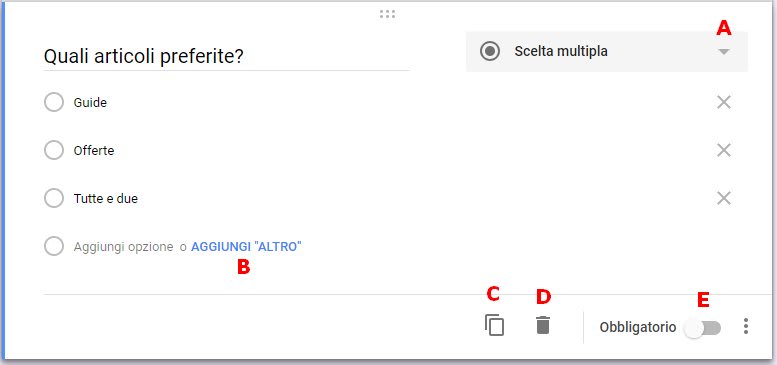Select the 'Tutte e due' radio button
Image resolution: width=777 pixels, height=365 pixels.
[x=54, y=199]
